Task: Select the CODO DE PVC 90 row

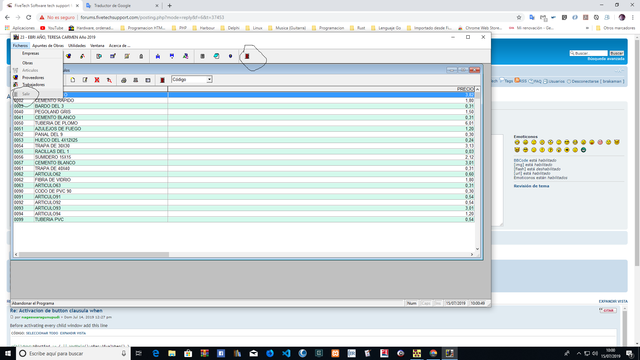Action: pyautogui.click(x=244, y=191)
